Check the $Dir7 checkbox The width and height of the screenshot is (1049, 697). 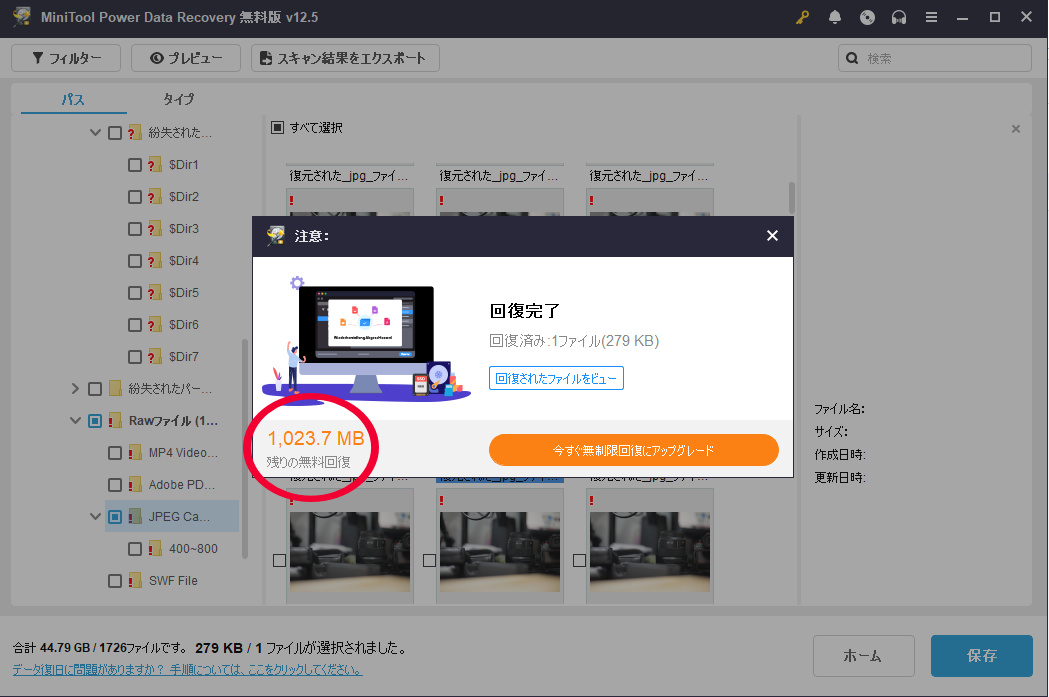pos(134,357)
